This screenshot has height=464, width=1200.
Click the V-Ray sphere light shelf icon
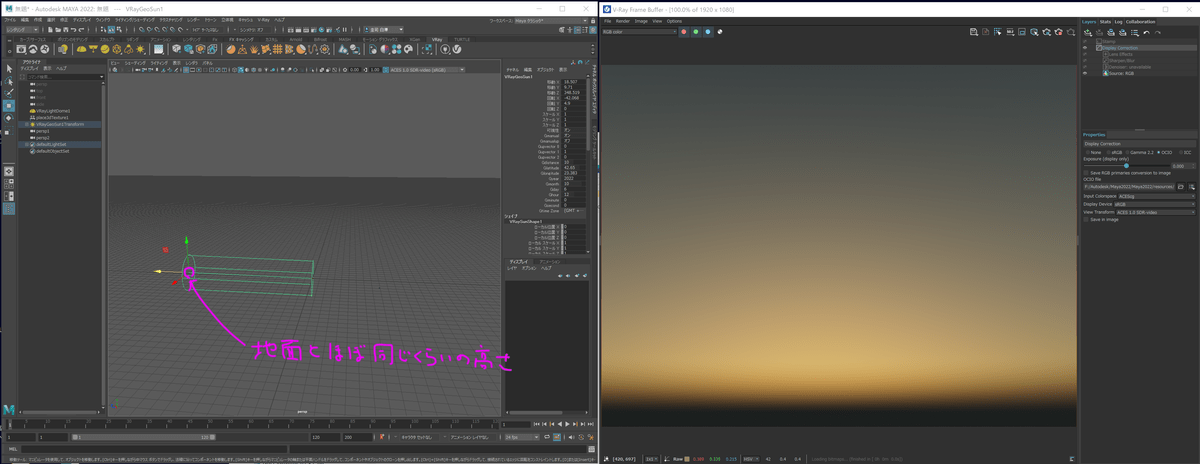105,48
